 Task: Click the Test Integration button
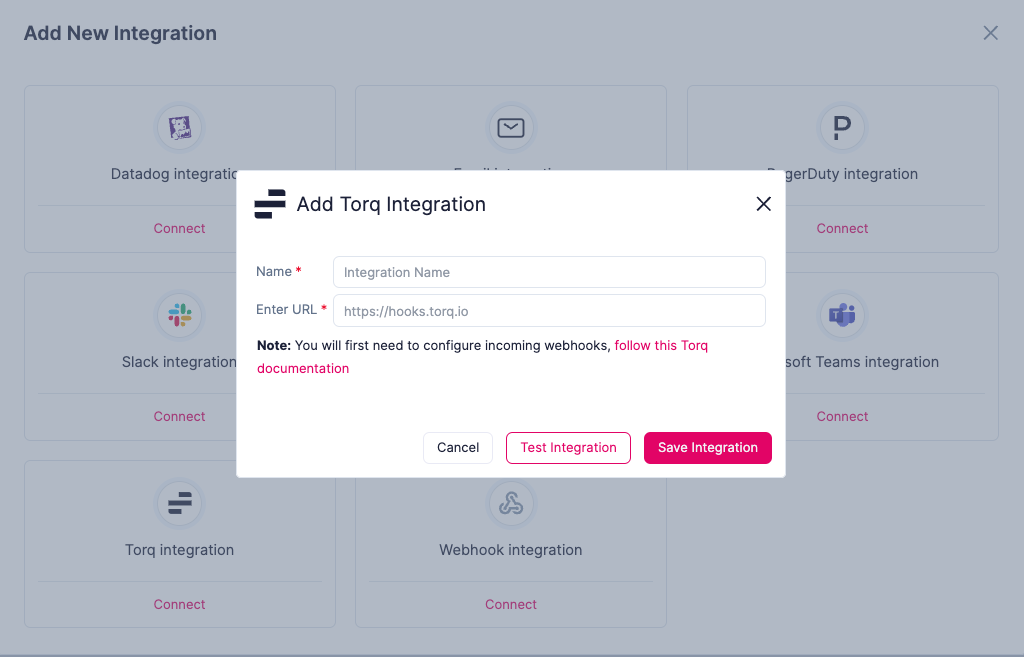568,448
